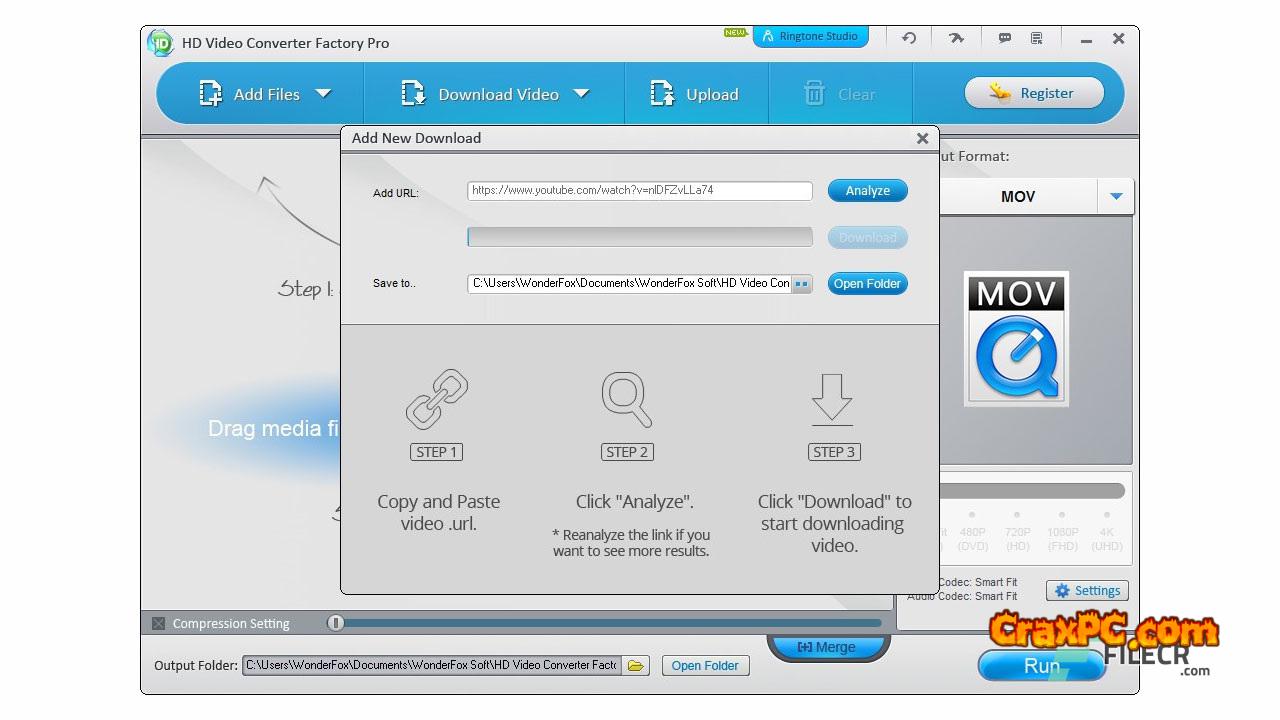
Task: Open the MOV output format dropdown
Action: 1116,197
